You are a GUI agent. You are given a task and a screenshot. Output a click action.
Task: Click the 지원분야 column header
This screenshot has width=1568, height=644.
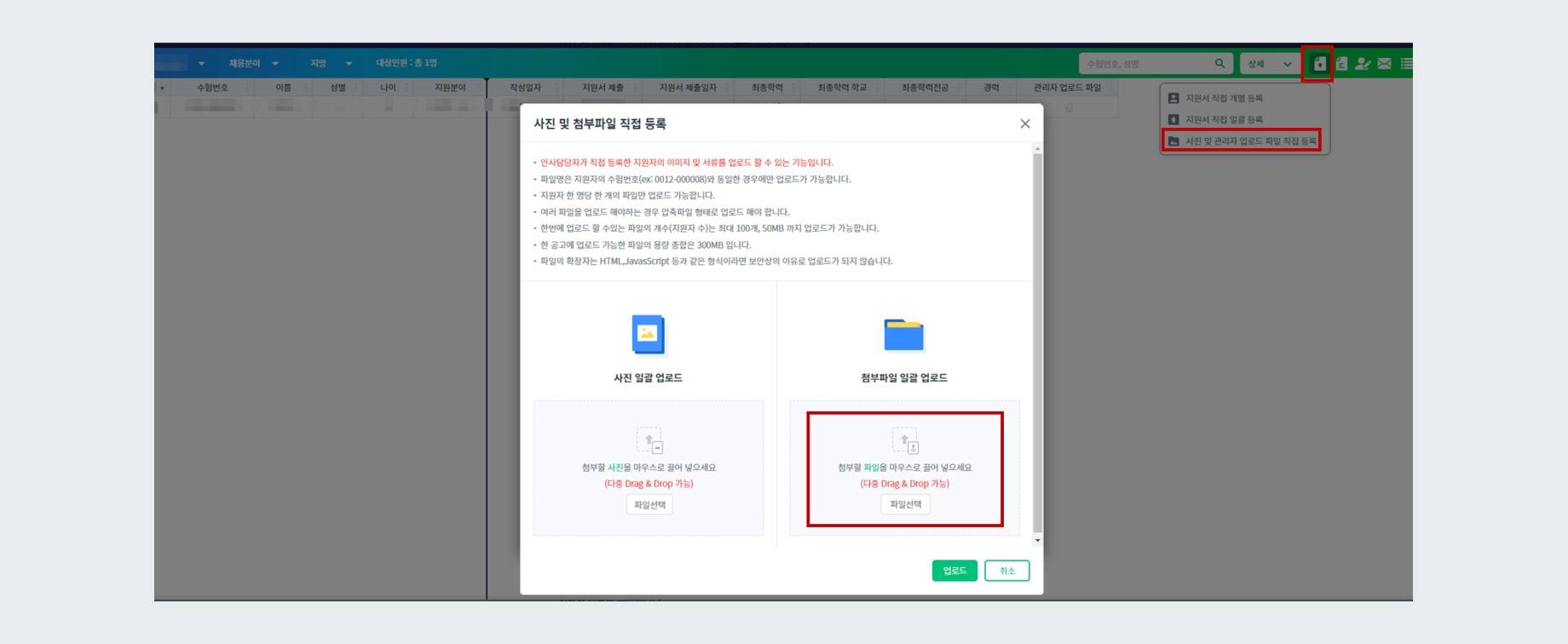pyautogui.click(x=450, y=88)
